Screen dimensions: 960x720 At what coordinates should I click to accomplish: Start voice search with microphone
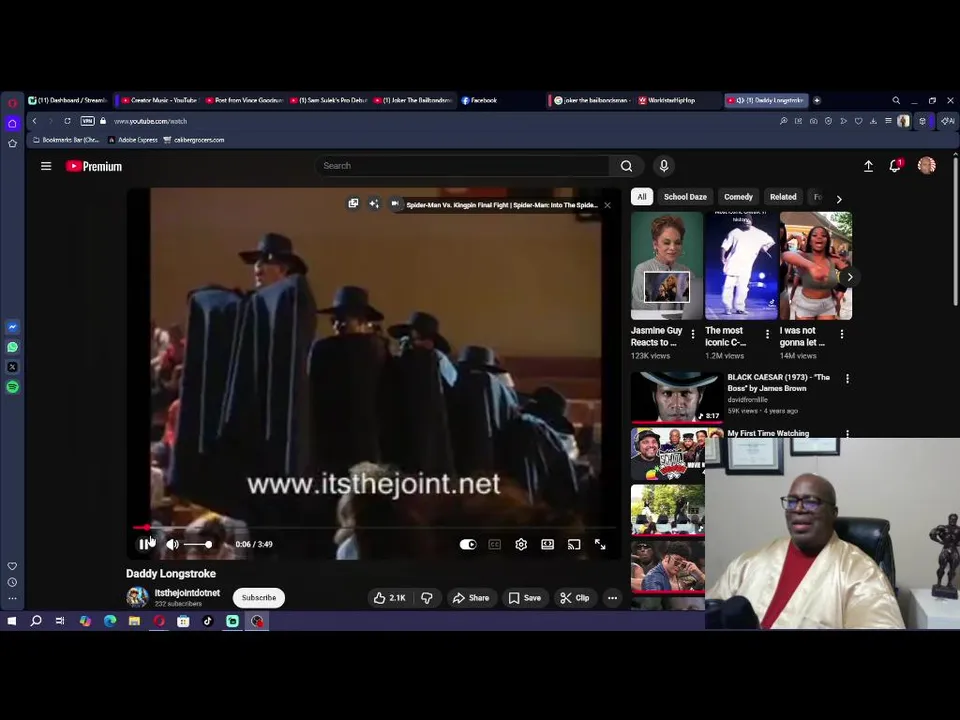pyautogui.click(x=664, y=166)
